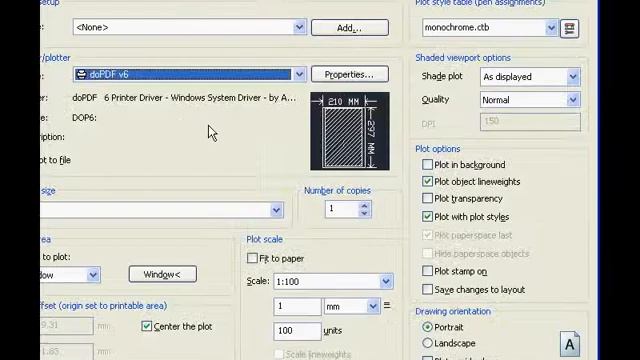Open printer Properties...

coord(350,74)
